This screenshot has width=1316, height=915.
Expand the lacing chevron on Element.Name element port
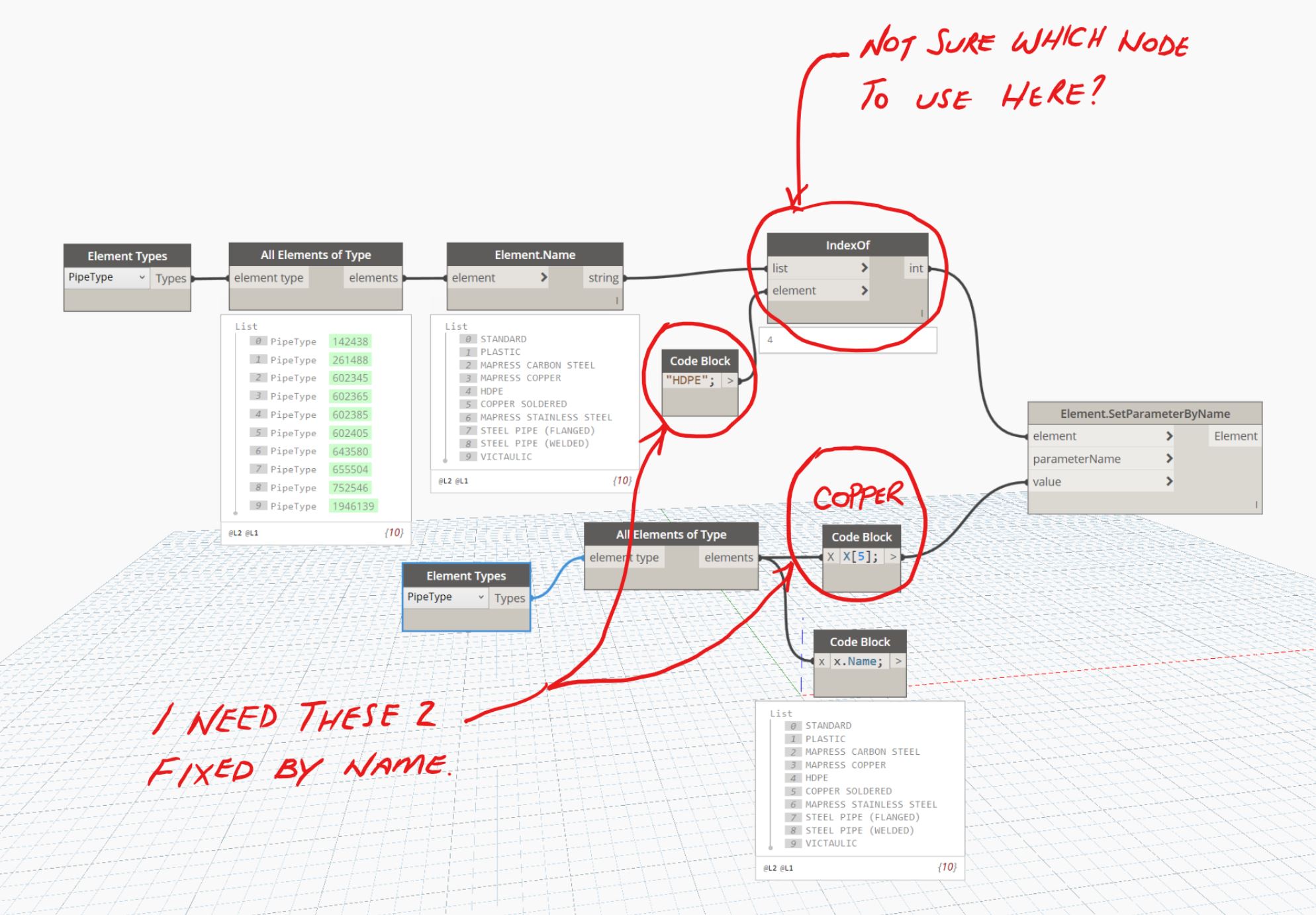(x=543, y=277)
